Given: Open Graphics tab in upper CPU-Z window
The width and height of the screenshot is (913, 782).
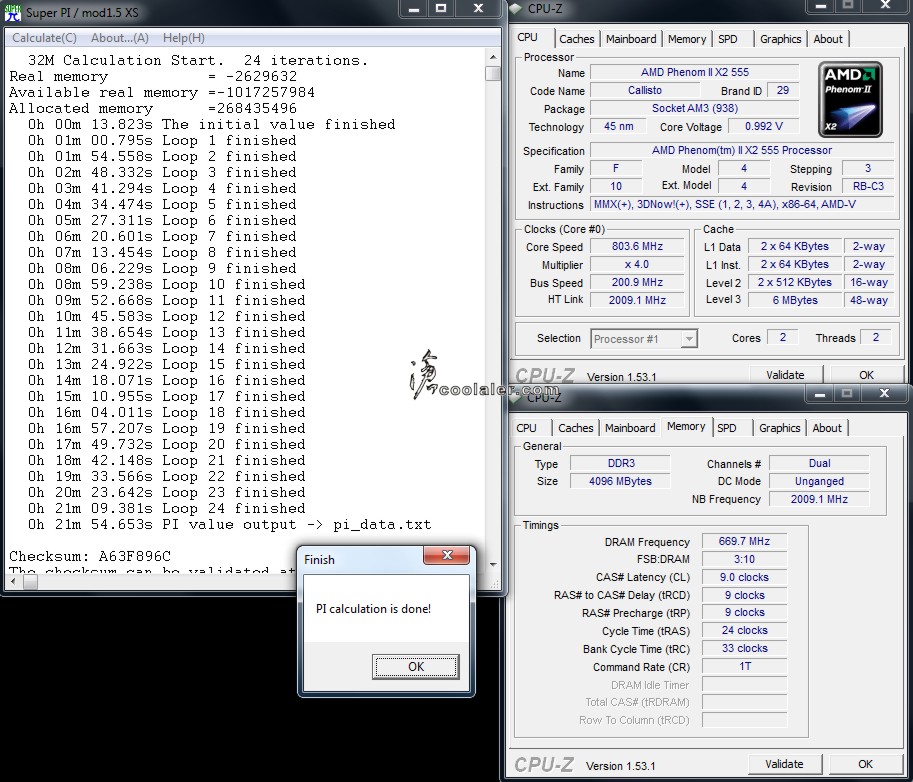Looking at the screenshot, I should (780, 39).
